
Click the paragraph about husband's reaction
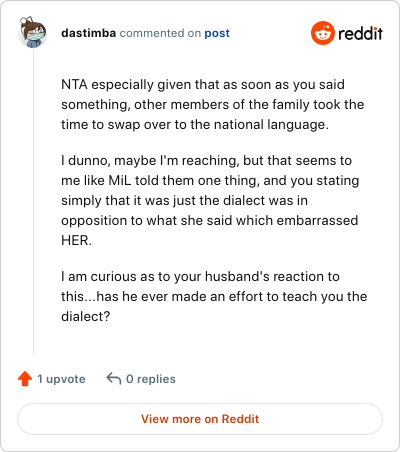coord(214,296)
